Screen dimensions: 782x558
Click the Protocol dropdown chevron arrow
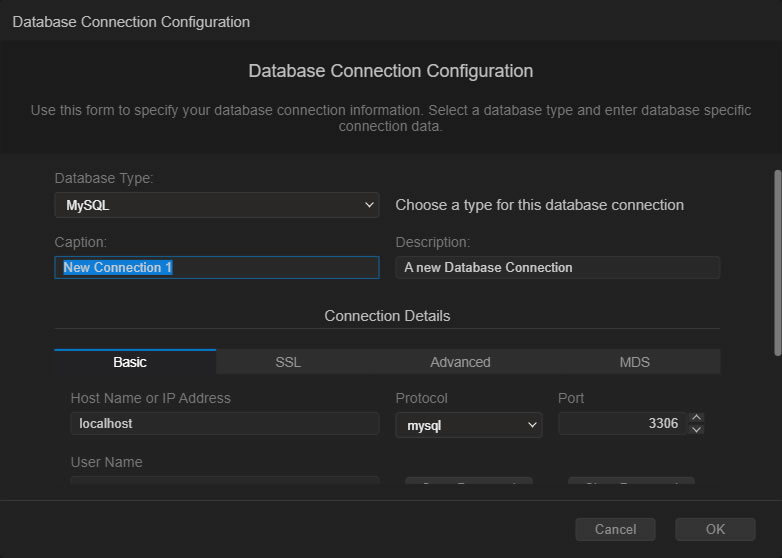click(531, 425)
